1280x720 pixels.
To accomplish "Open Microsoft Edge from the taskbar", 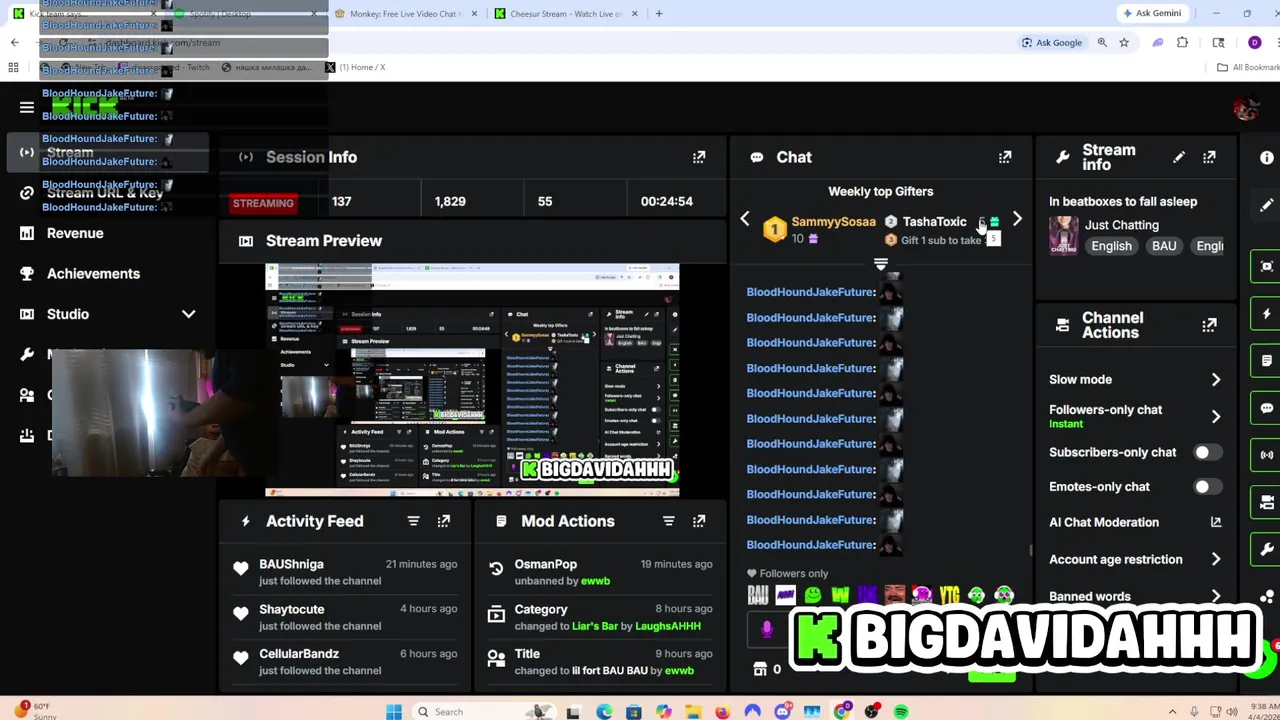I will 604,712.
